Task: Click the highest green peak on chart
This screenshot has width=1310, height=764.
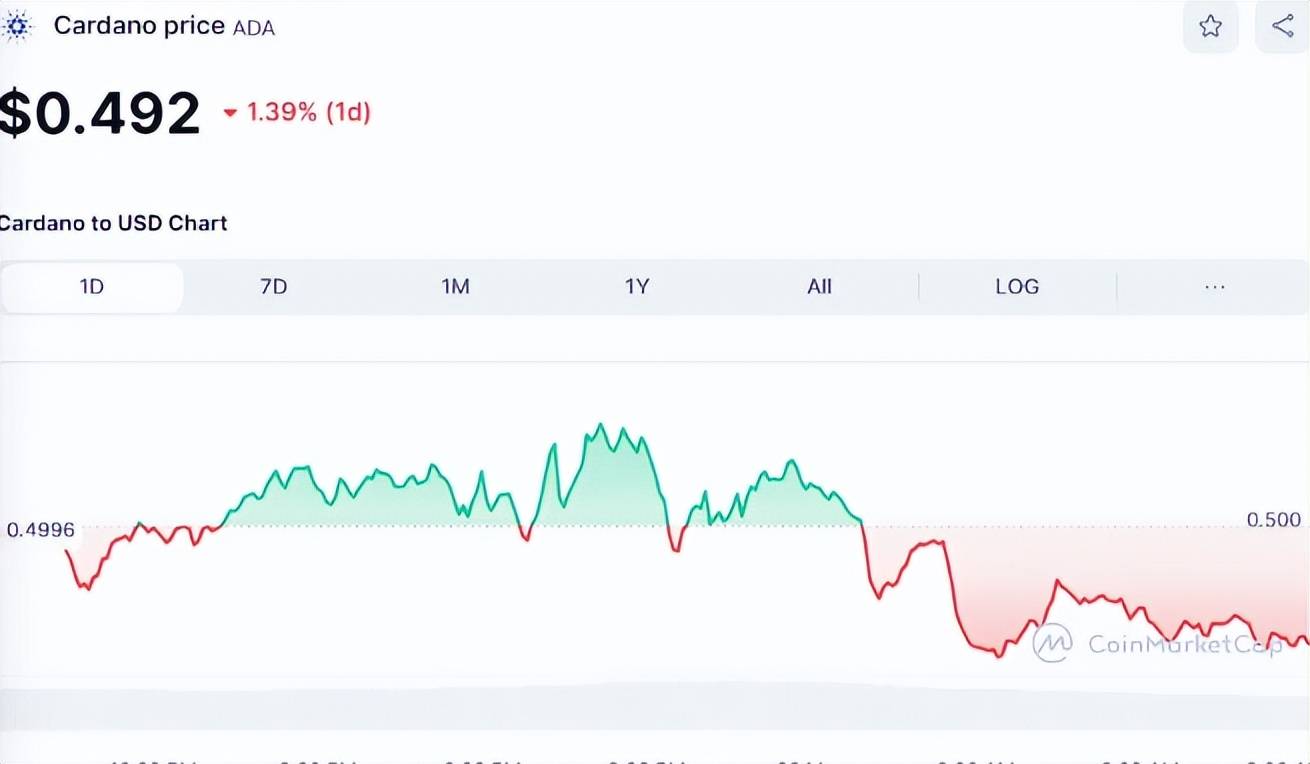Action: click(x=601, y=425)
